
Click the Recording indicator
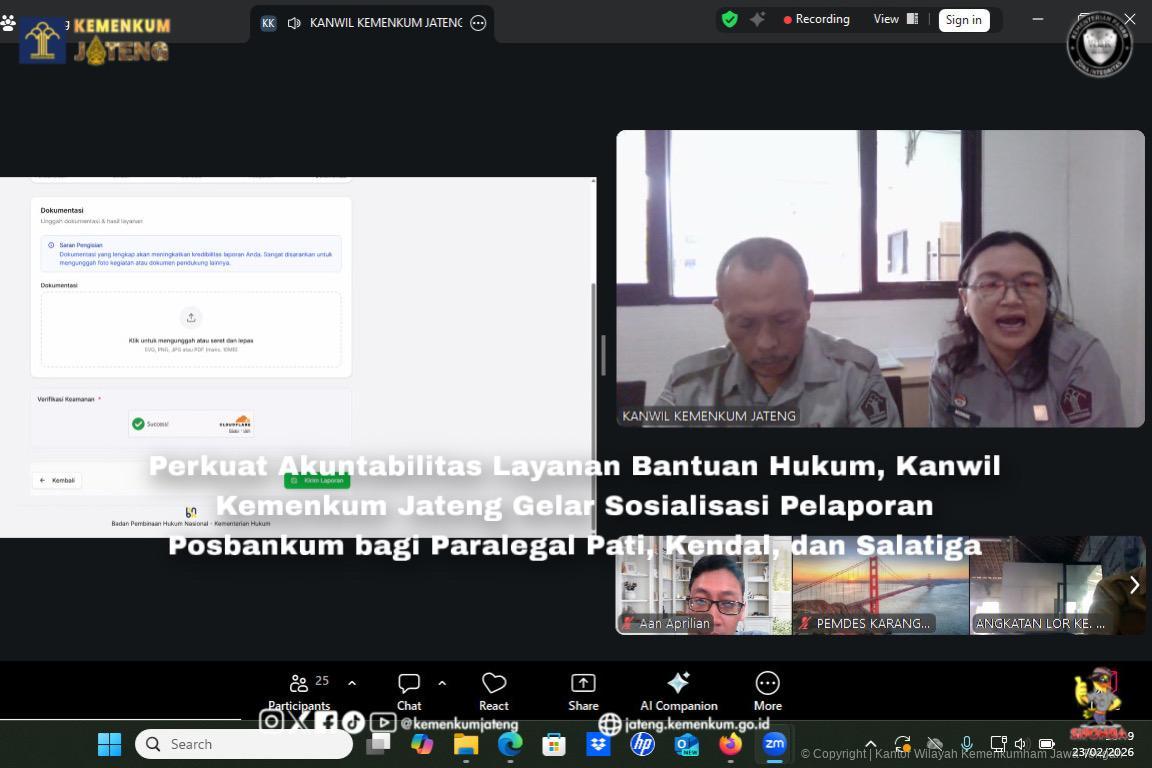pyautogui.click(x=816, y=19)
